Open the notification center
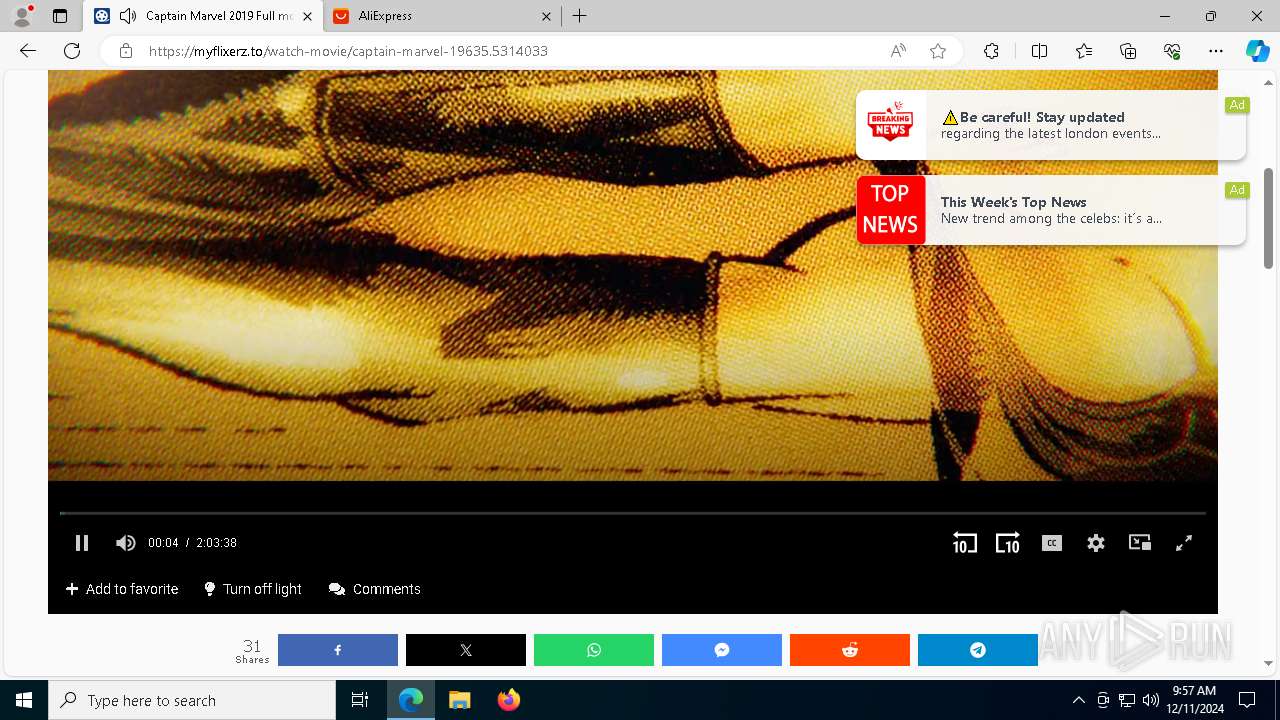This screenshot has height=720, width=1280. [1247, 700]
